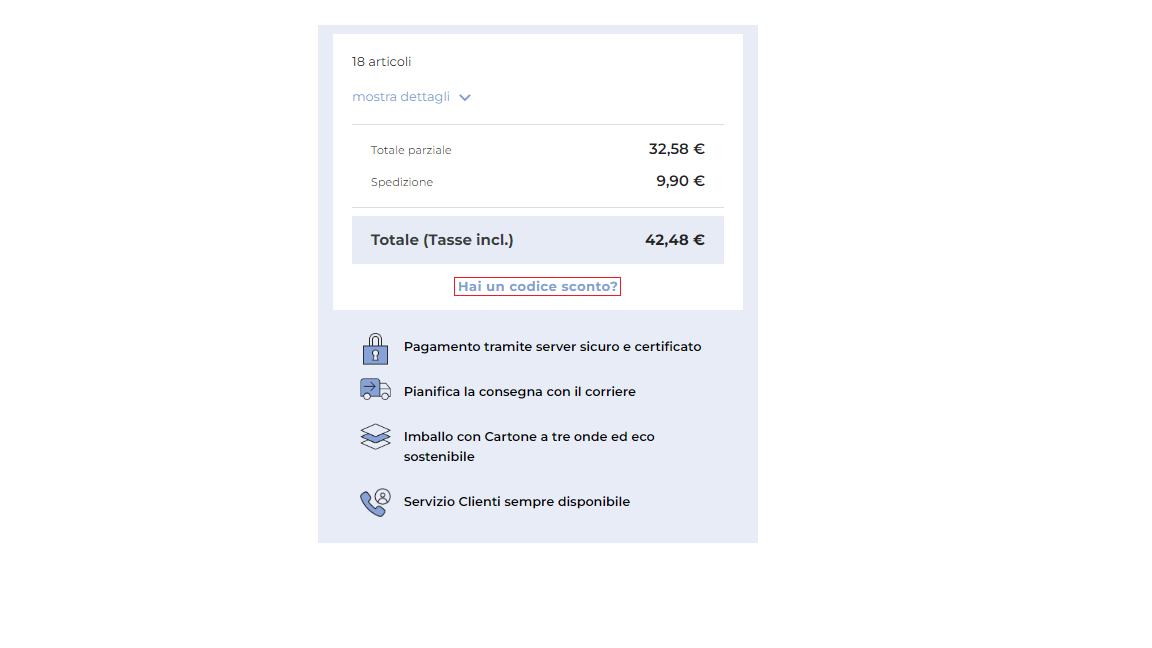Viewport: 1152px width, 648px height.
Task: Click the '18 articoli' item count
Action: pos(383,61)
